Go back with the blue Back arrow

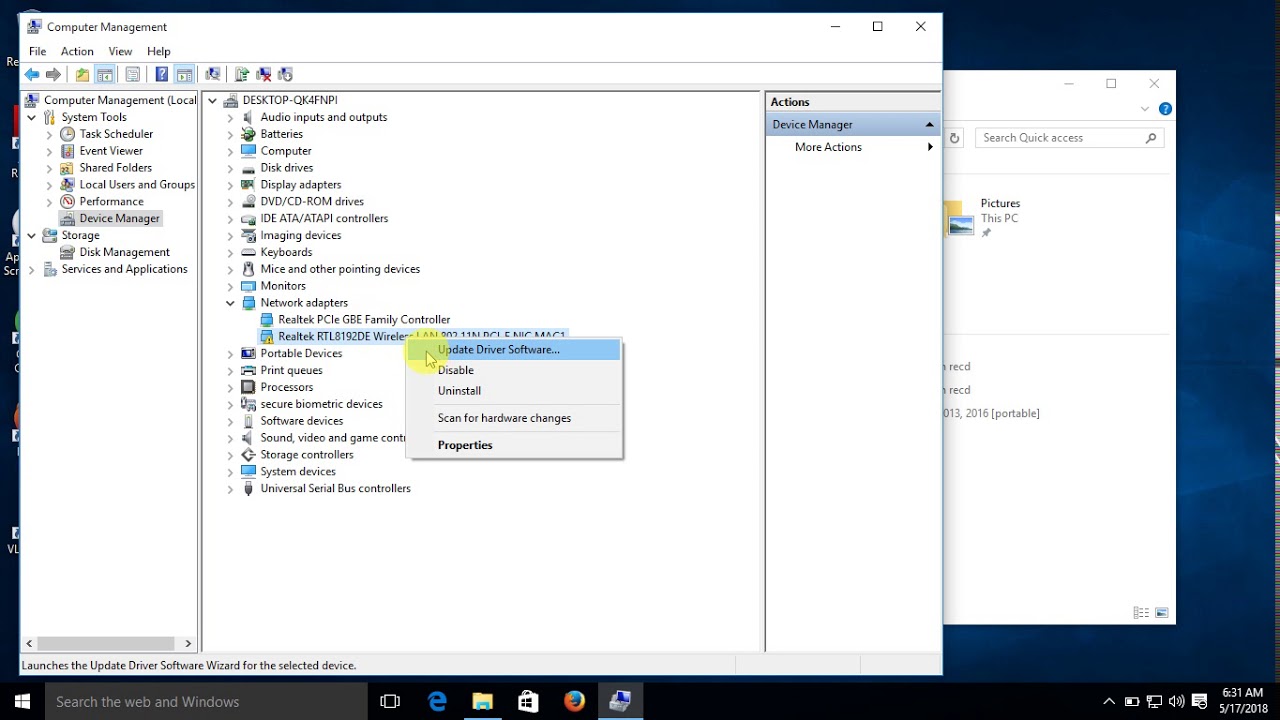tap(32, 74)
